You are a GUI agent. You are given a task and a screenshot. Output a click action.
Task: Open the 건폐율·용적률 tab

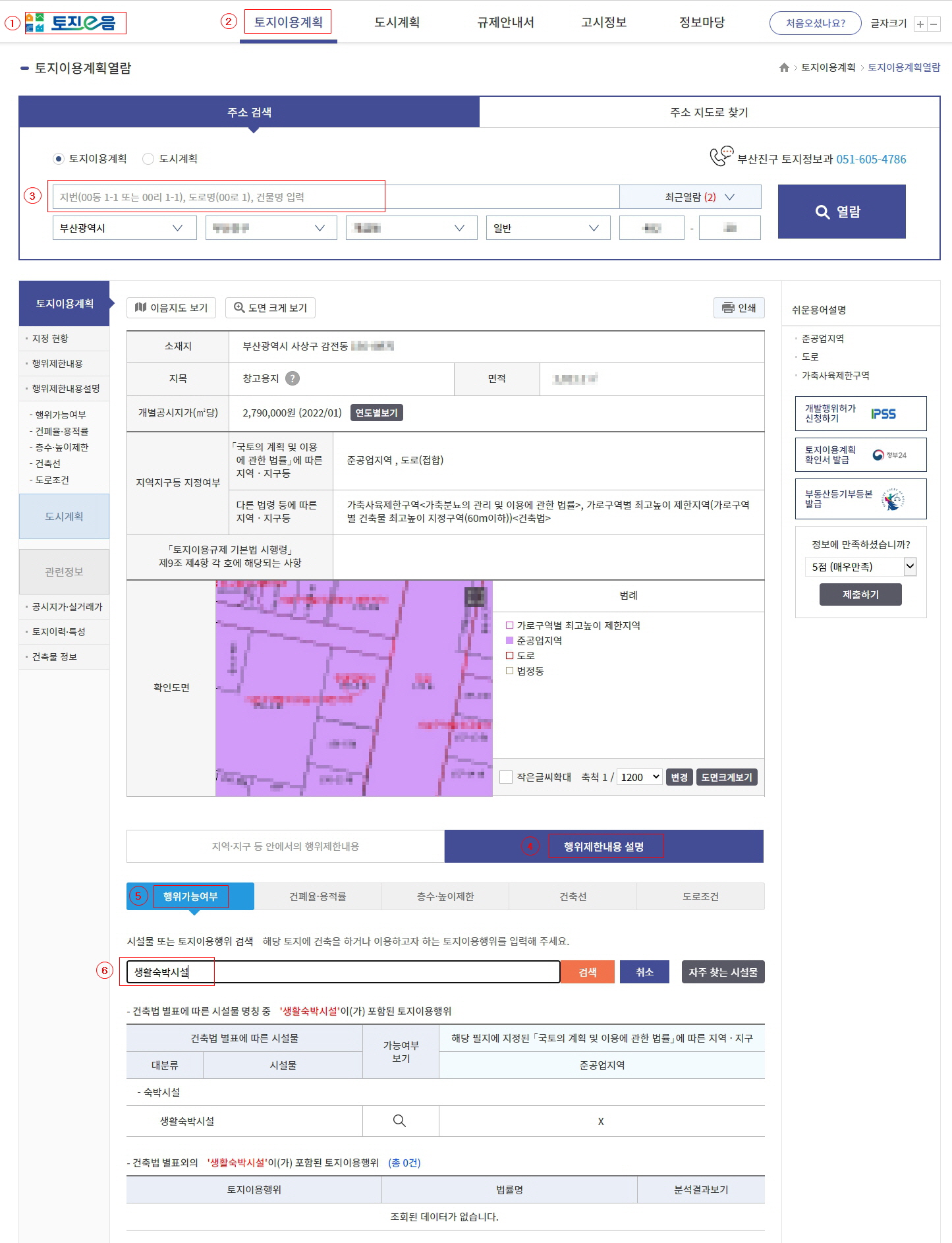(318, 896)
